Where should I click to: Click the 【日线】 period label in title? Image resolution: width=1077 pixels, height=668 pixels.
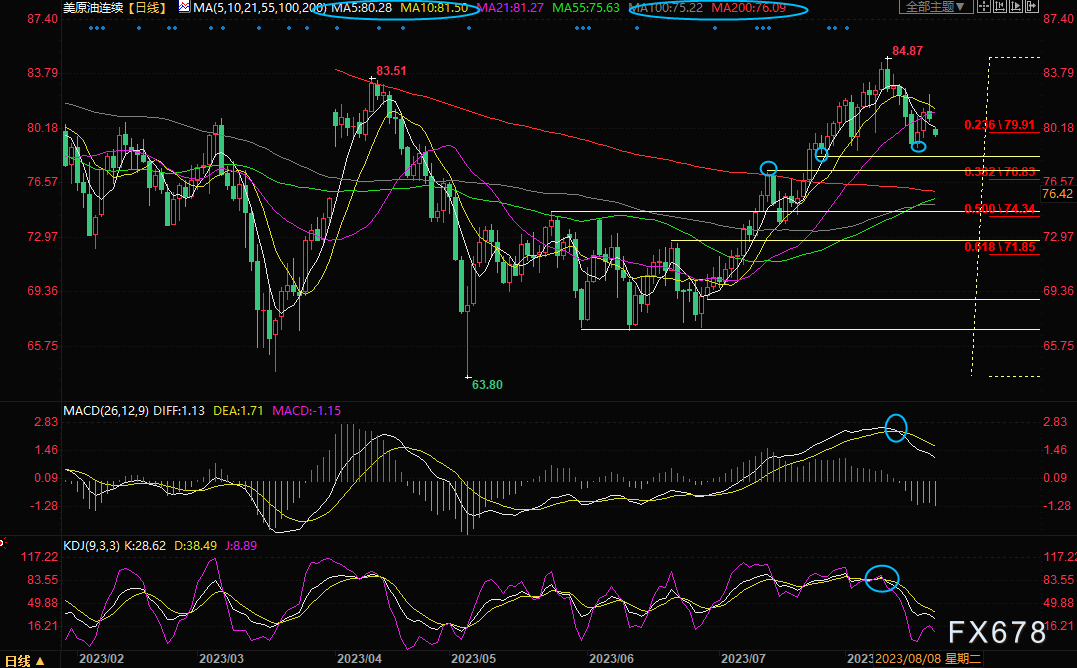tap(147, 8)
